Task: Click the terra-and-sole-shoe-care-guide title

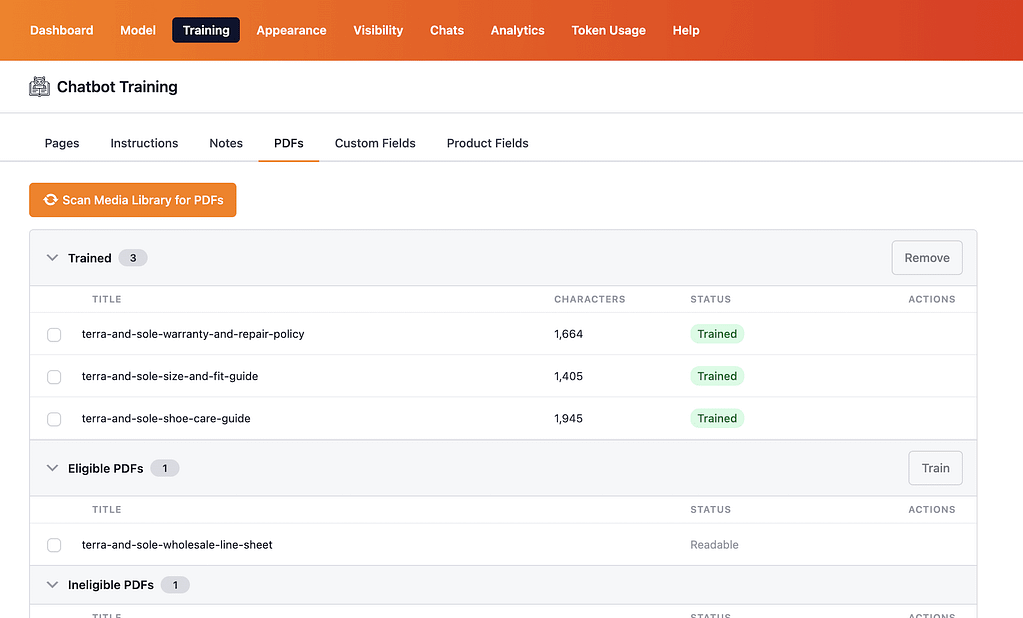Action: (x=166, y=418)
